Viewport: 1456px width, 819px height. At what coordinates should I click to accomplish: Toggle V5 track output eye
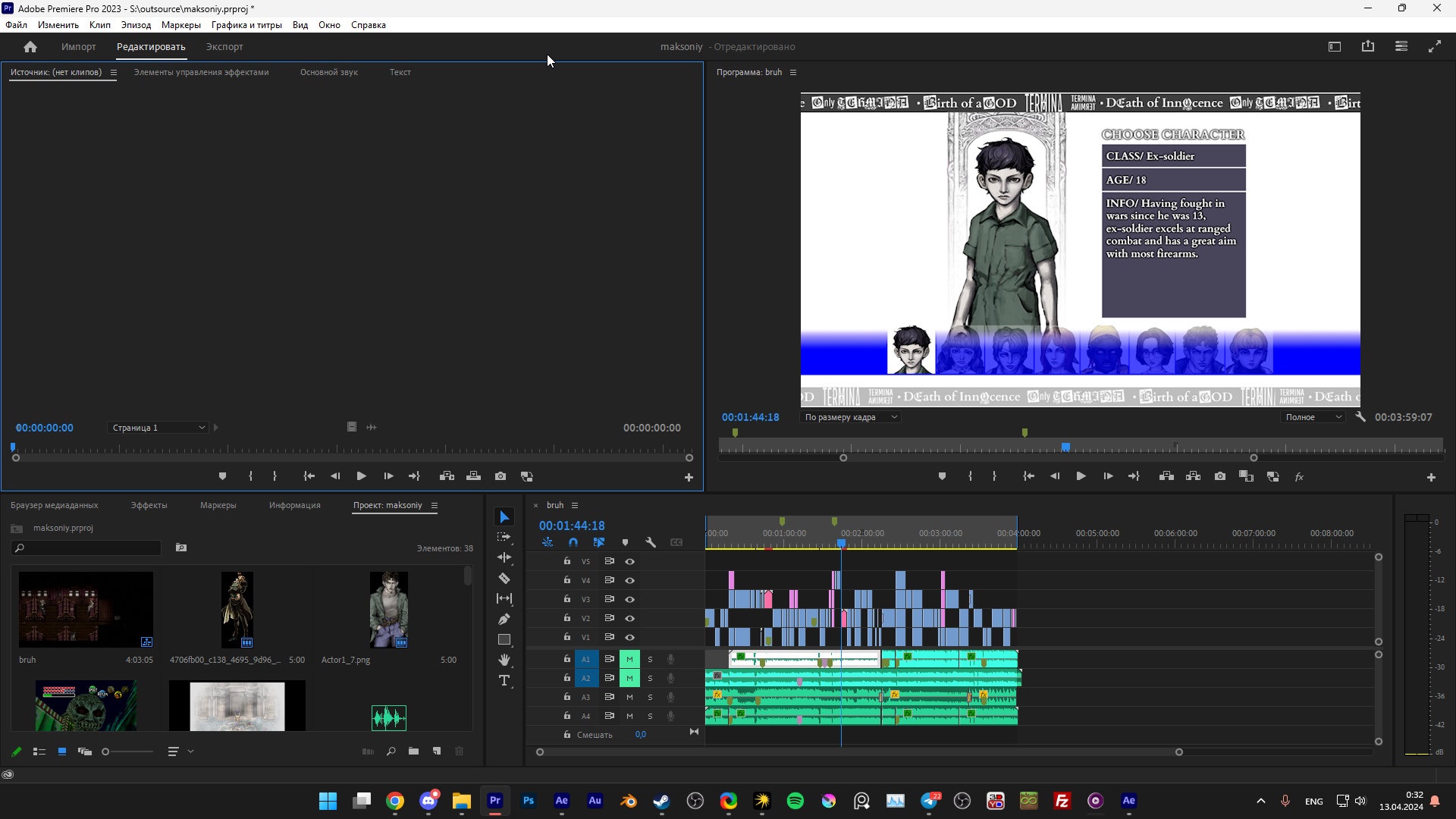629,561
